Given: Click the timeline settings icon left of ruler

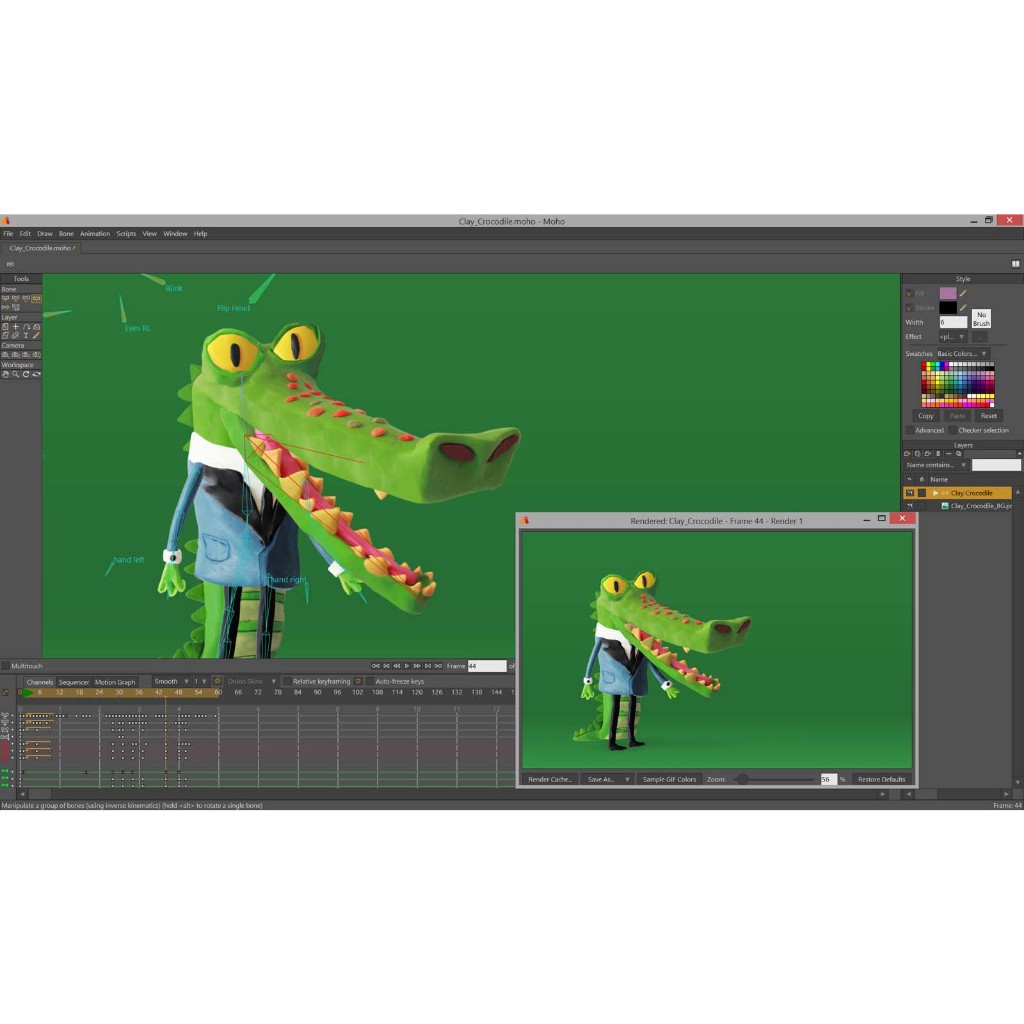Looking at the screenshot, I should tap(5, 693).
